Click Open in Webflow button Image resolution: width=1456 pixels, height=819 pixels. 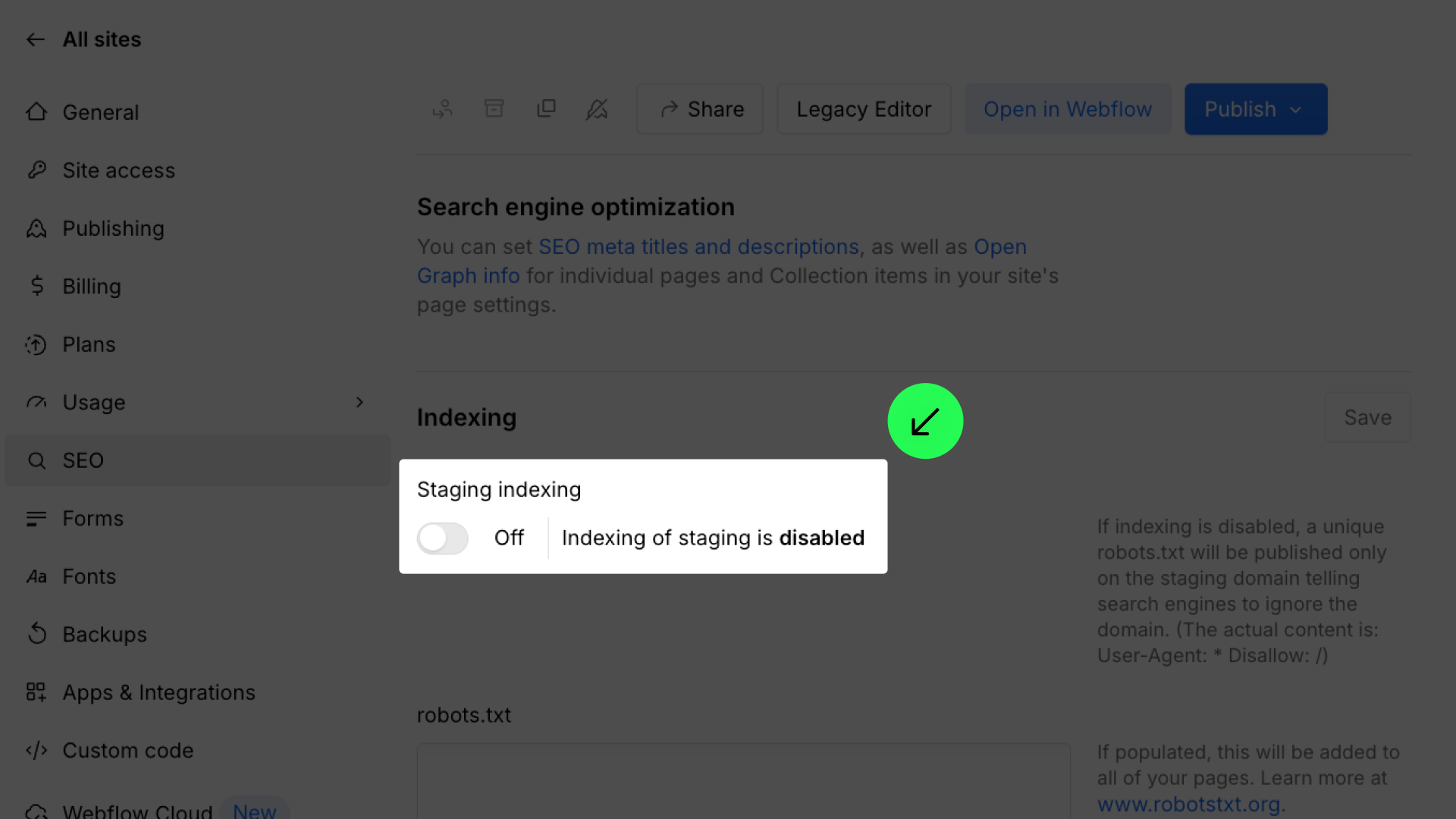tap(1067, 109)
